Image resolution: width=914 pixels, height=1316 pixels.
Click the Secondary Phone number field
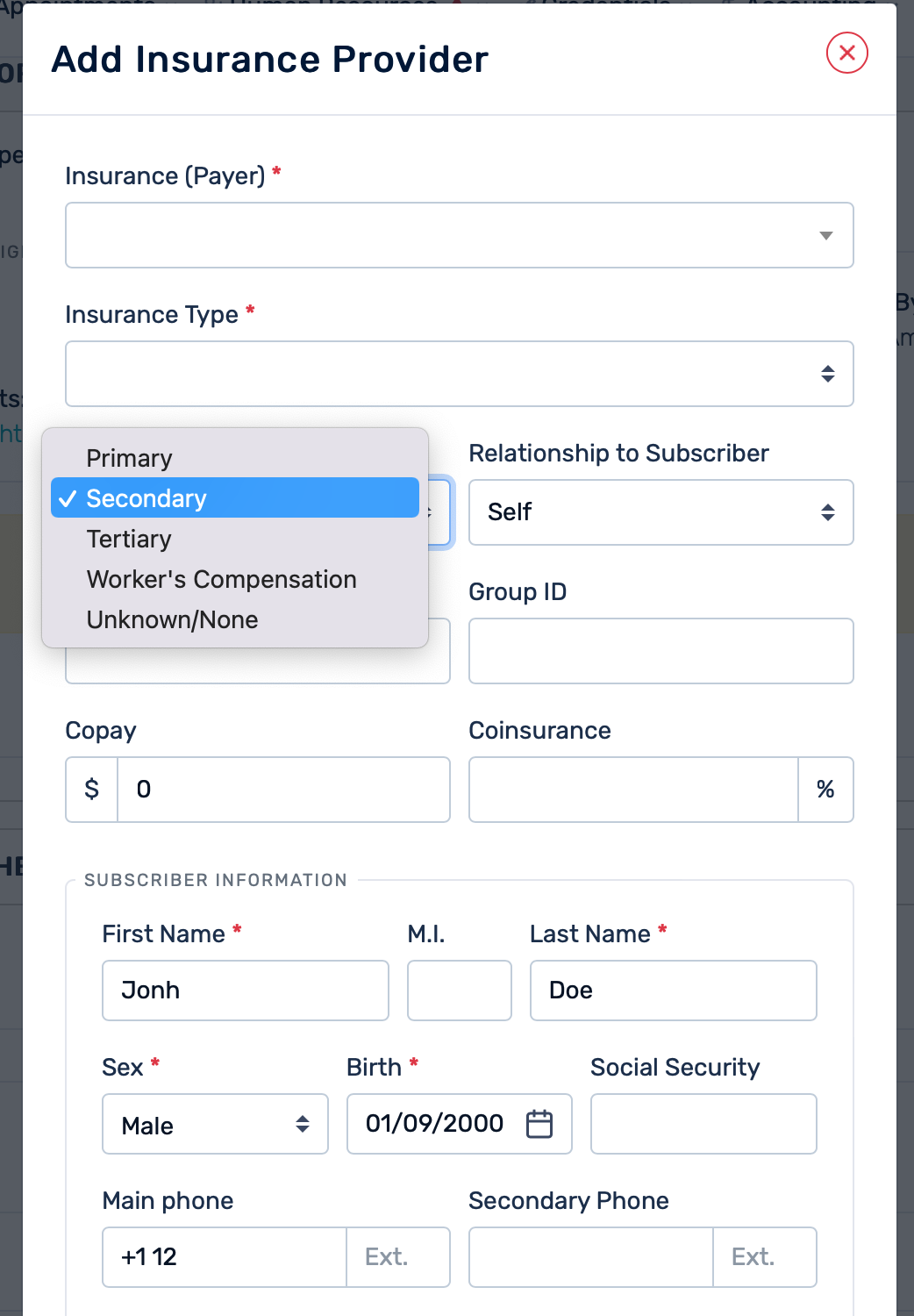(x=590, y=1257)
